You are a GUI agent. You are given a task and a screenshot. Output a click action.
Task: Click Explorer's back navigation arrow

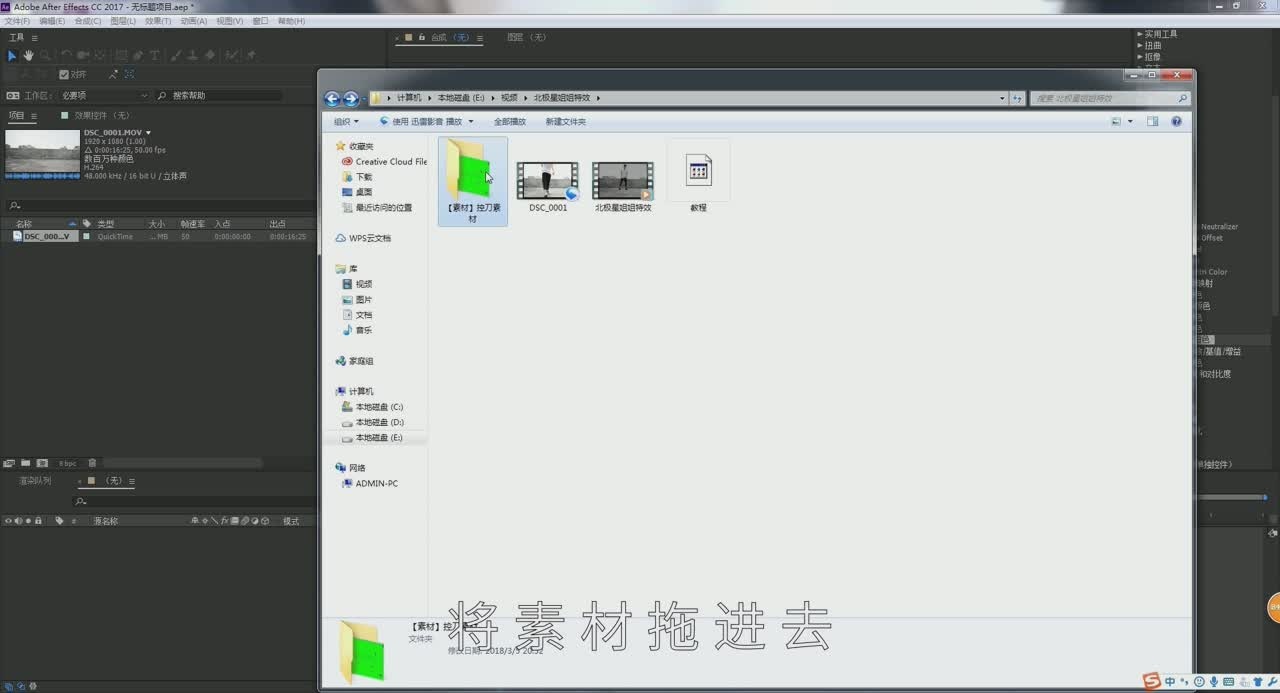332,99
